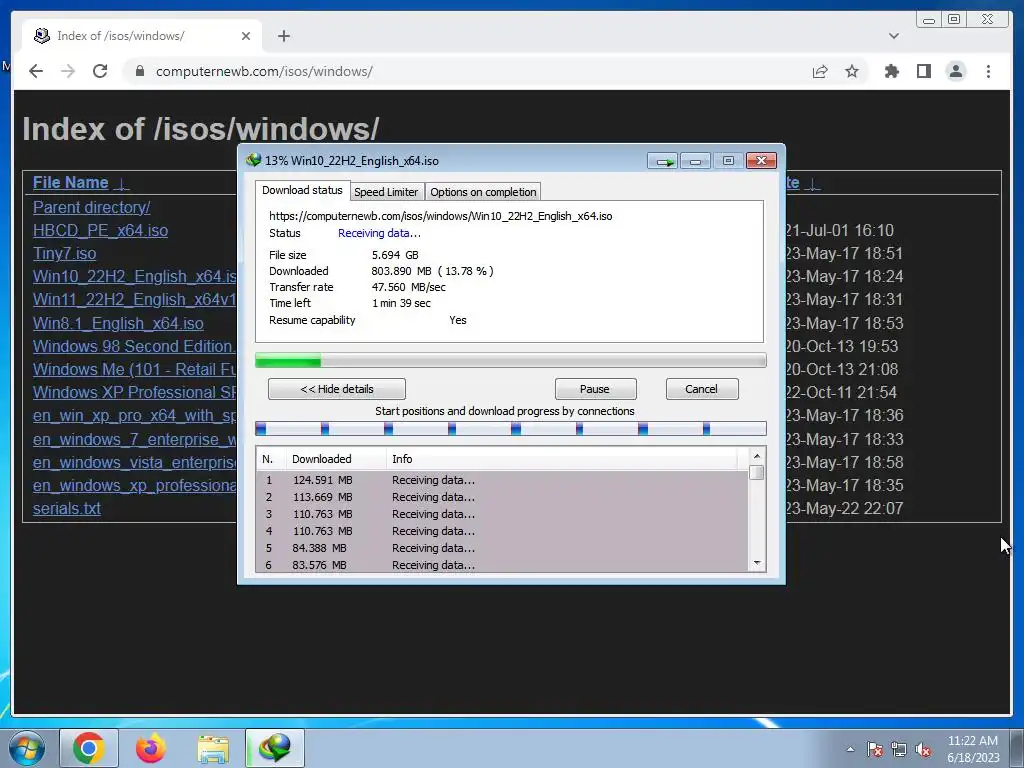
Task: Open Windows Explorer from taskbar
Action: (x=213, y=748)
